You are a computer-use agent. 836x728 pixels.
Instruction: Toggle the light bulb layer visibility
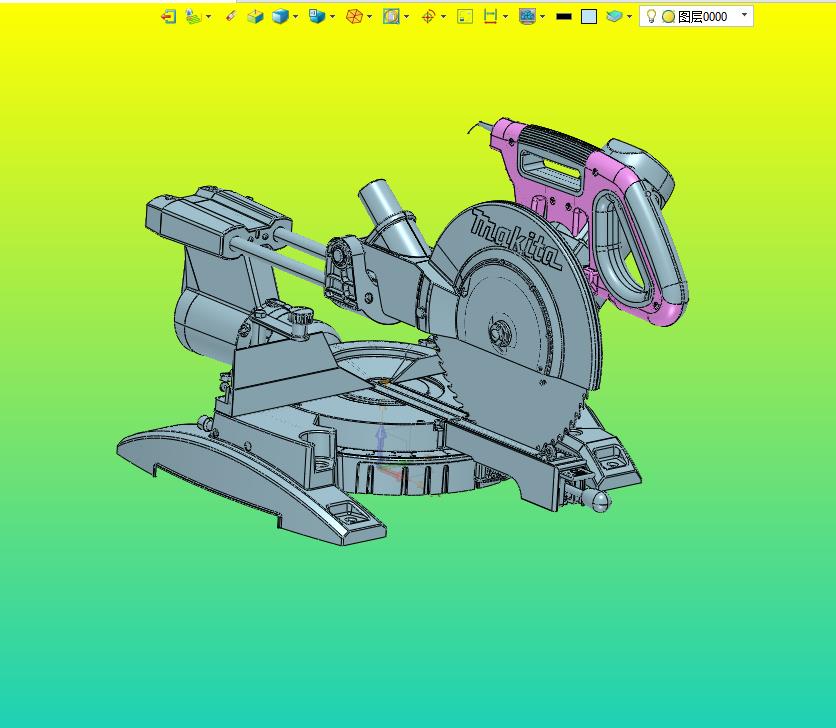(651, 16)
